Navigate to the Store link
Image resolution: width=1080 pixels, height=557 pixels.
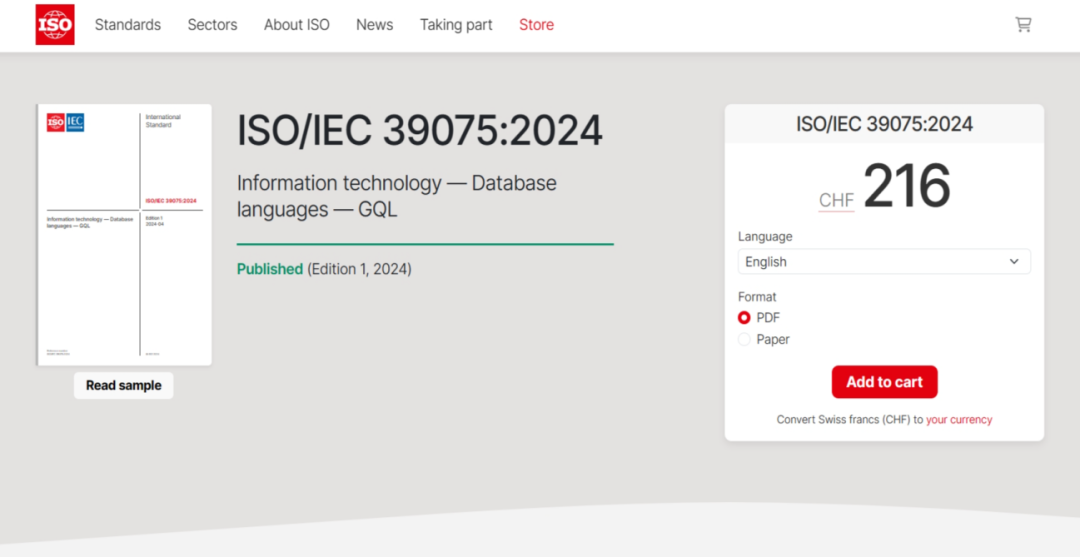click(536, 25)
